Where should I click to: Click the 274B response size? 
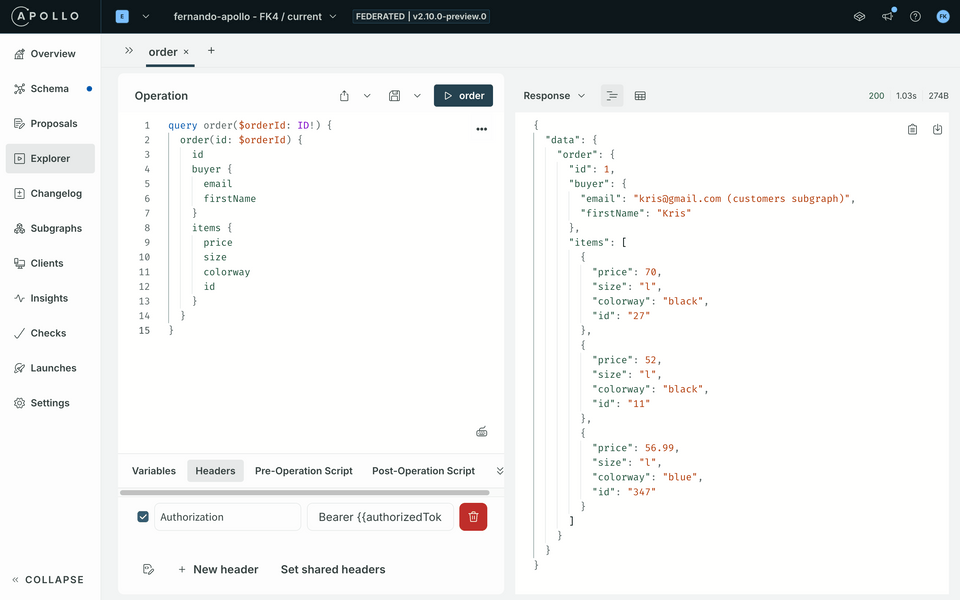[x=938, y=96]
